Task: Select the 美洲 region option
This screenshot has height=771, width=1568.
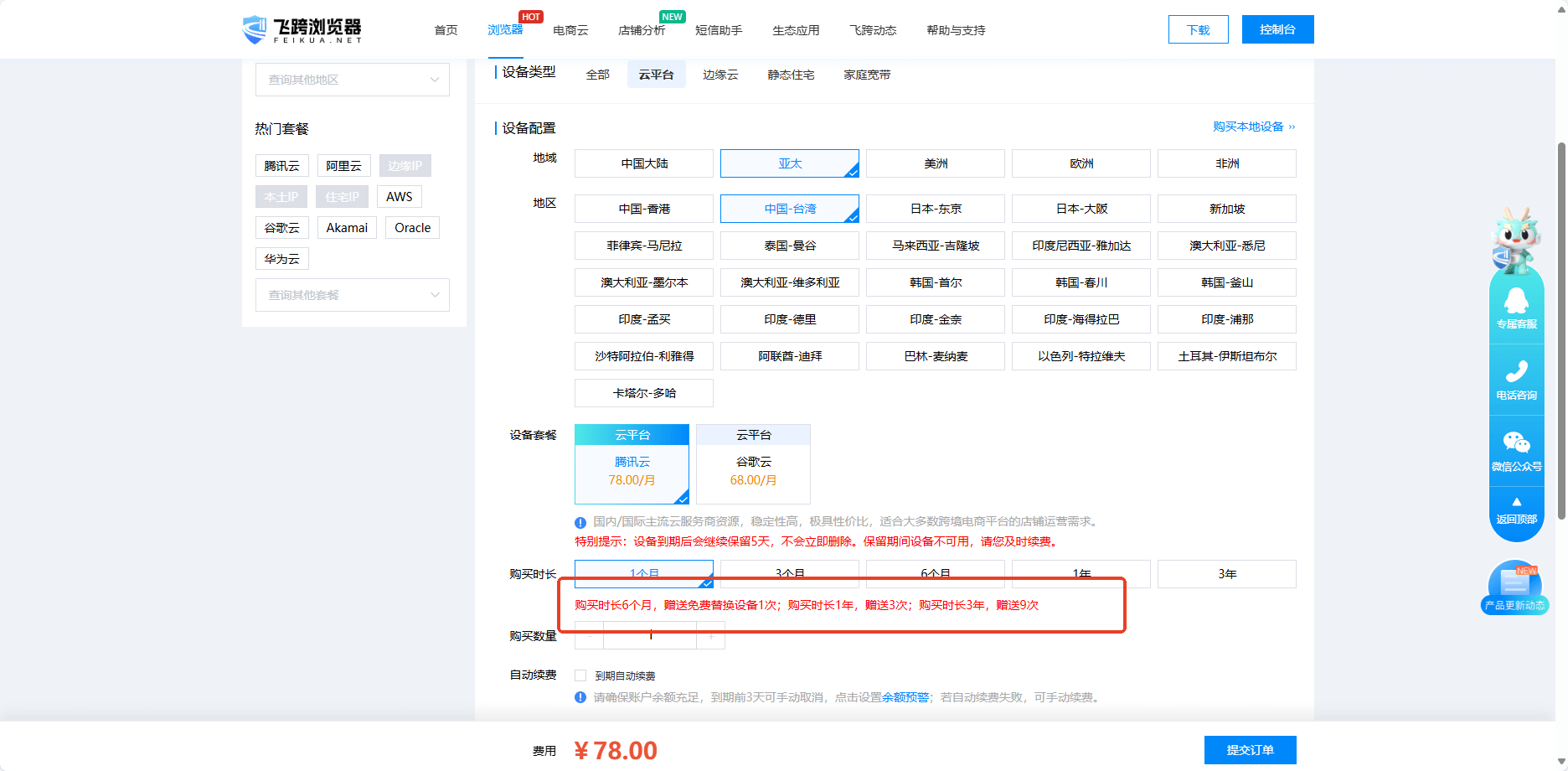Action: point(935,163)
